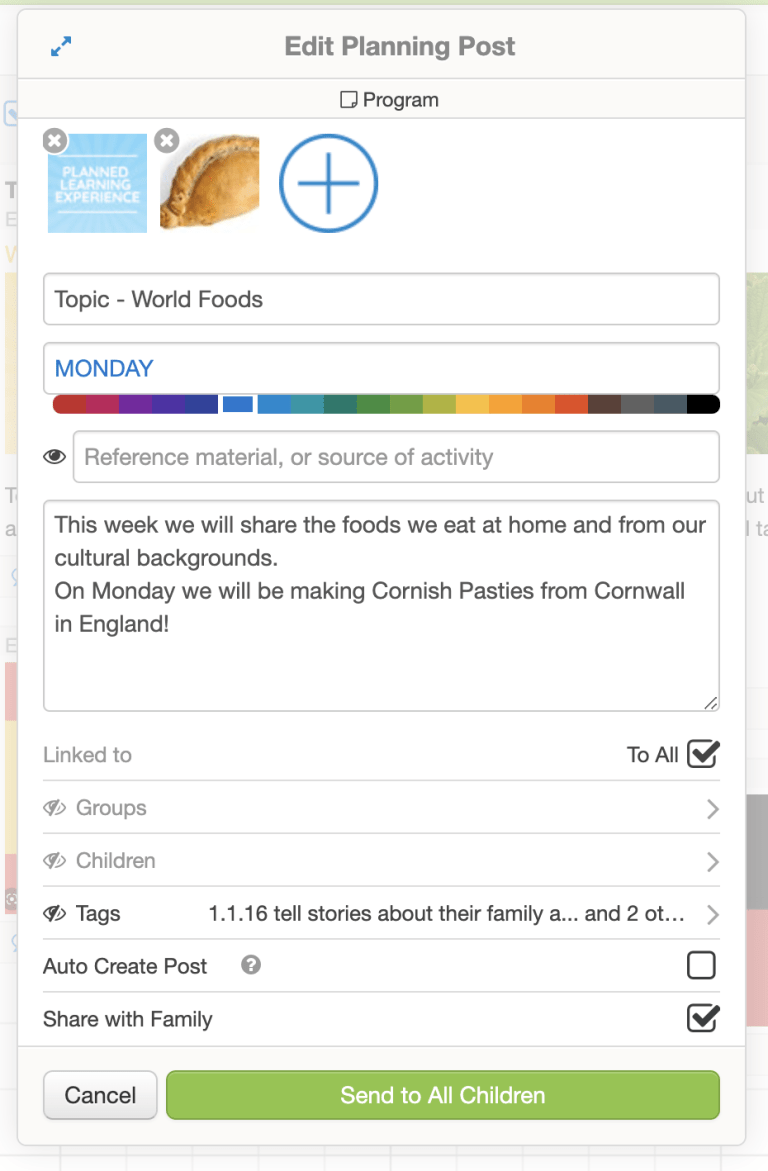Enable the Auto Create Post checkbox
The height and width of the screenshot is (1171, 768).
tap(702, 966)
